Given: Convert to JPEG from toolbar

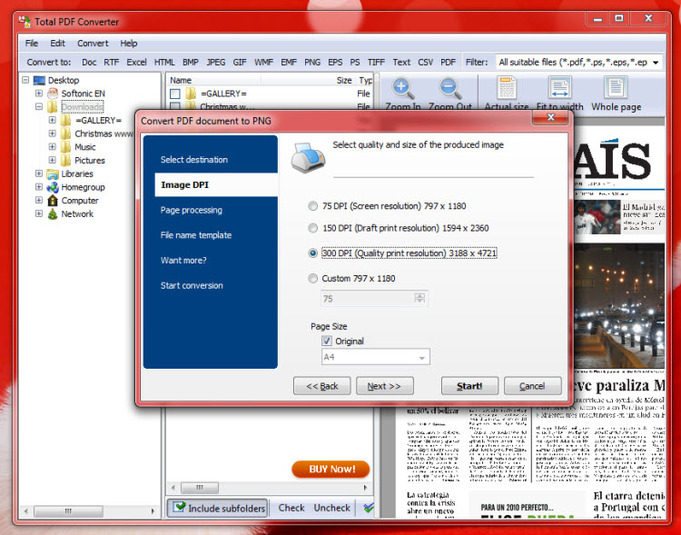Looking at the screenshot, I should tap(215, 63).
